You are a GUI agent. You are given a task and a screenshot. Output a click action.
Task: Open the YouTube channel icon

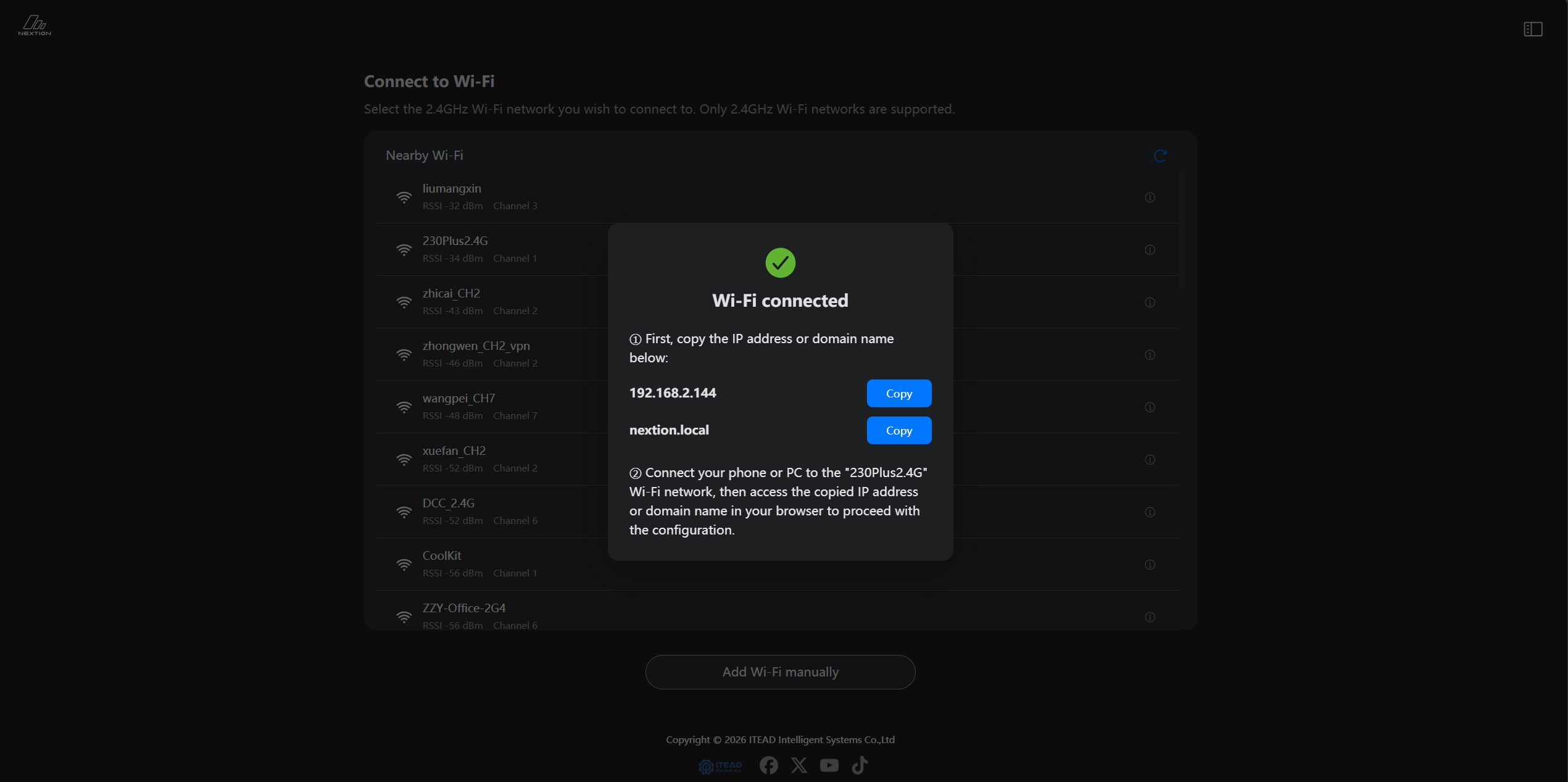click(x=829, y=765)
